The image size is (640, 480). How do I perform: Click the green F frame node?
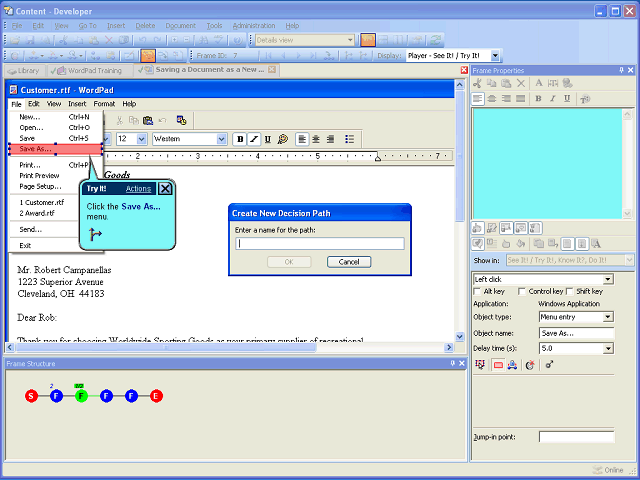(81, 396)
